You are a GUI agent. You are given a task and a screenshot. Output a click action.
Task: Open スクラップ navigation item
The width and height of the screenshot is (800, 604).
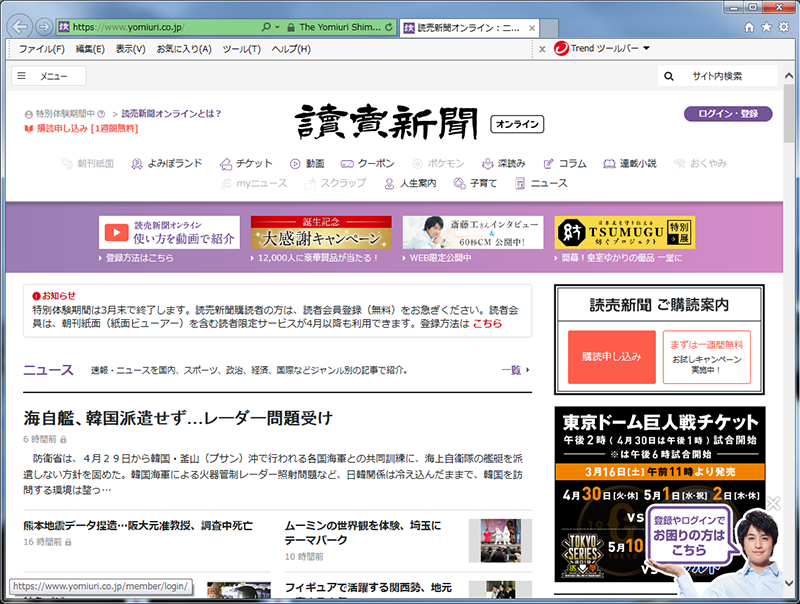click(x=335, y=183)
